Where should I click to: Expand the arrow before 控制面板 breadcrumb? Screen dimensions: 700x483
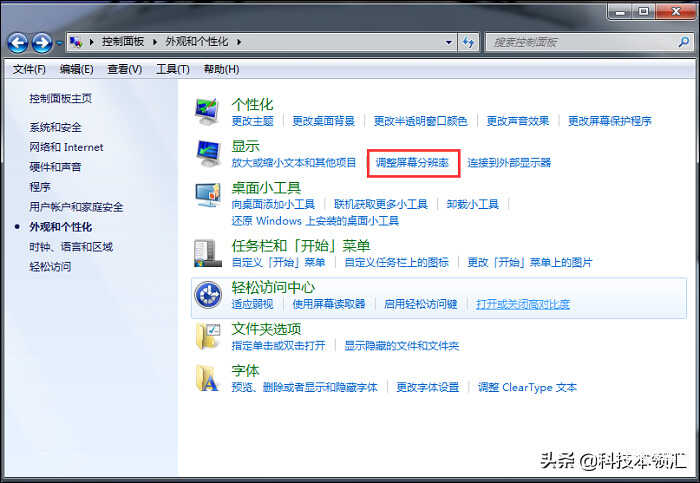[91, 42]
